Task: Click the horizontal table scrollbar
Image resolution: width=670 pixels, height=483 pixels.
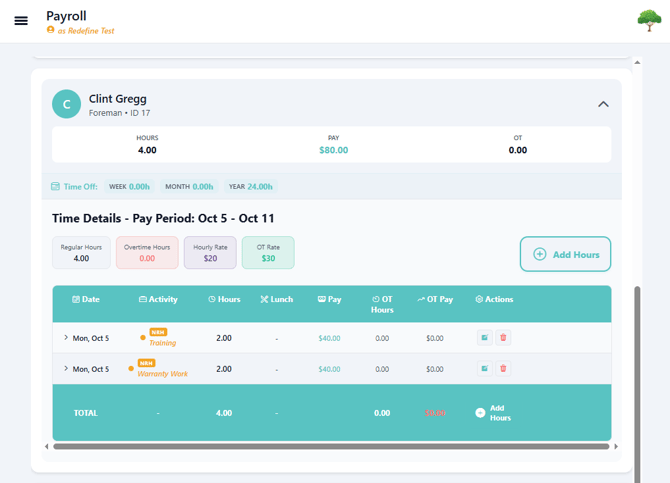Action: (331, 446)
